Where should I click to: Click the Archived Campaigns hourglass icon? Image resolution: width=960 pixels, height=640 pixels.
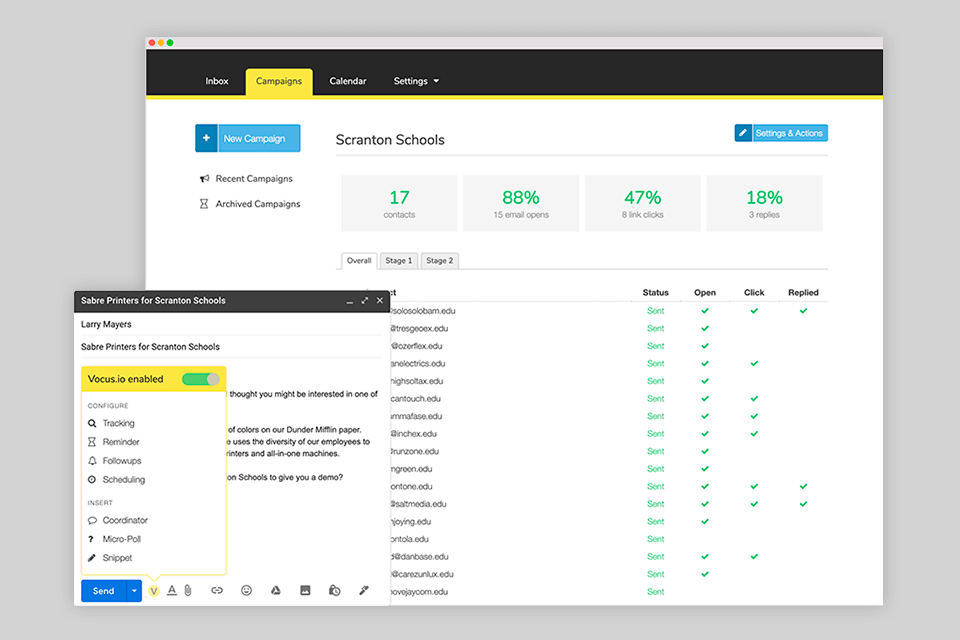pyautogui.click(x=204, y=204)
